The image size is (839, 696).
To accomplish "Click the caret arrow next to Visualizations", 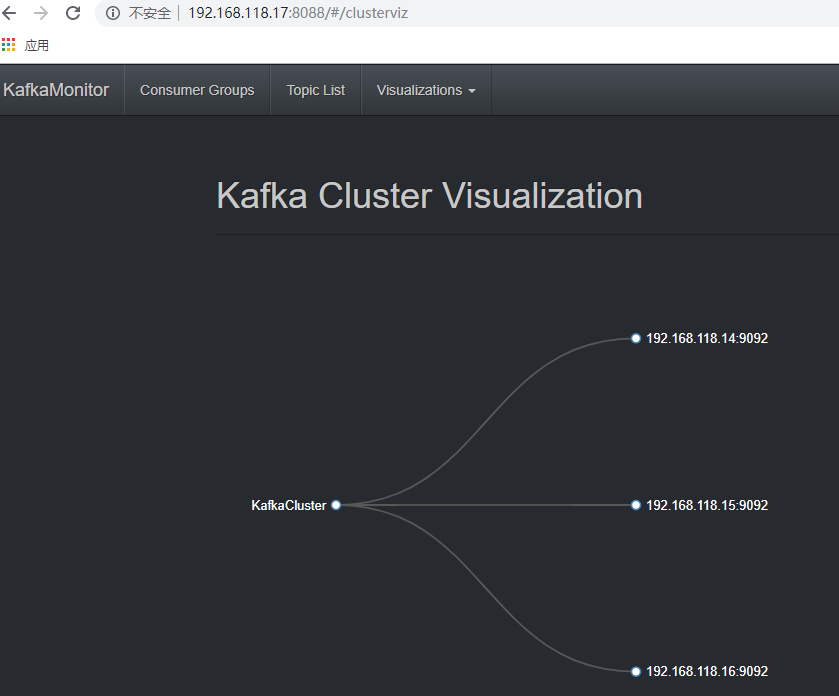I will point(472,91).
